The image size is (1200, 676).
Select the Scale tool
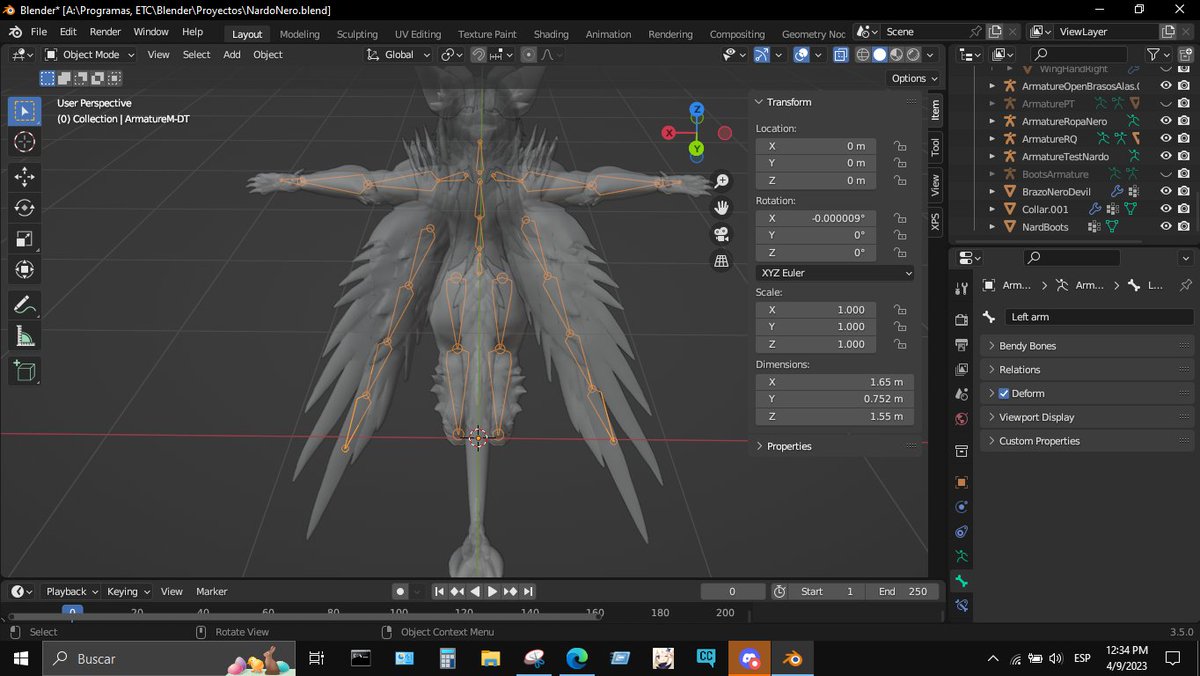pyautogui.click(x=25, y=239)
